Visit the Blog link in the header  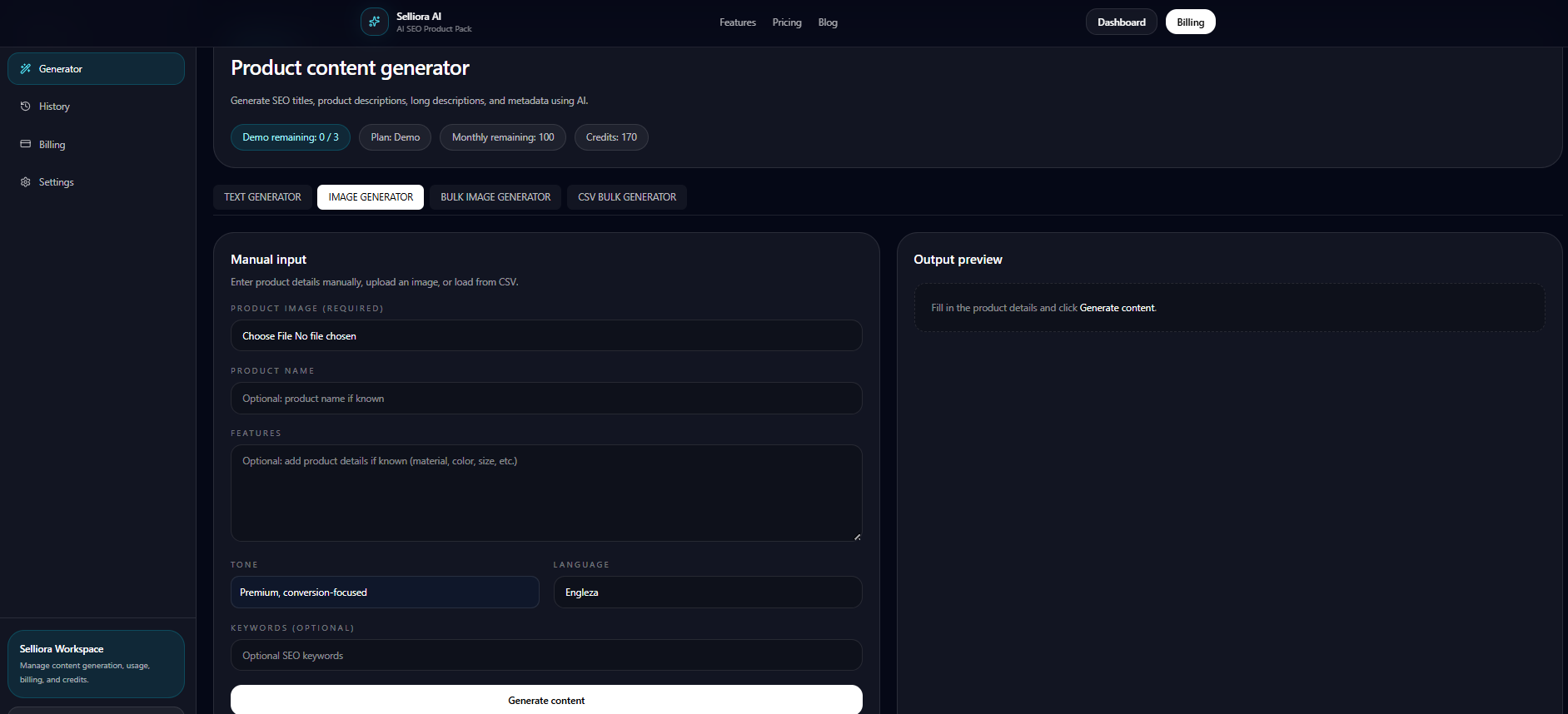coord(828,22)
